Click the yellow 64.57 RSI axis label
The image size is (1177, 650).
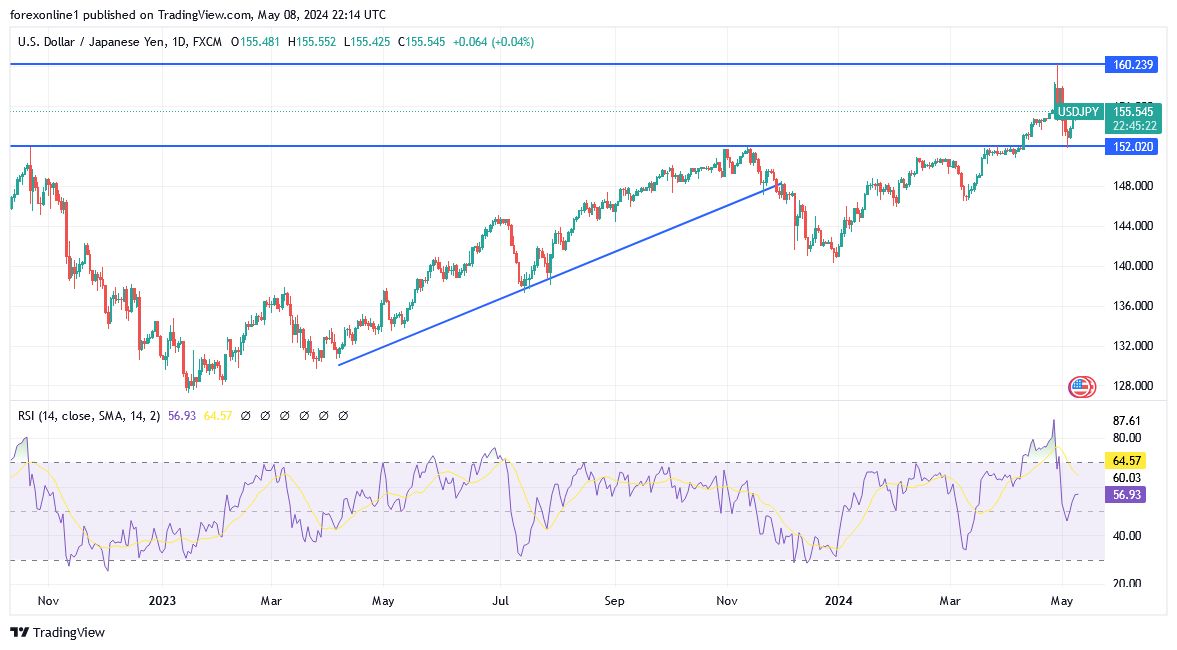(x=1126, y=461)
